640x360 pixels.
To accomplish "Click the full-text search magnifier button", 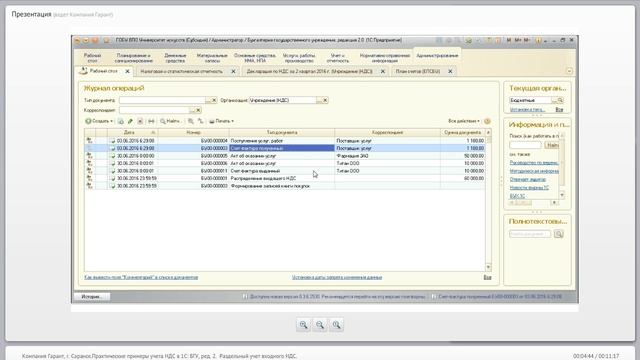I will coord(559,234).
